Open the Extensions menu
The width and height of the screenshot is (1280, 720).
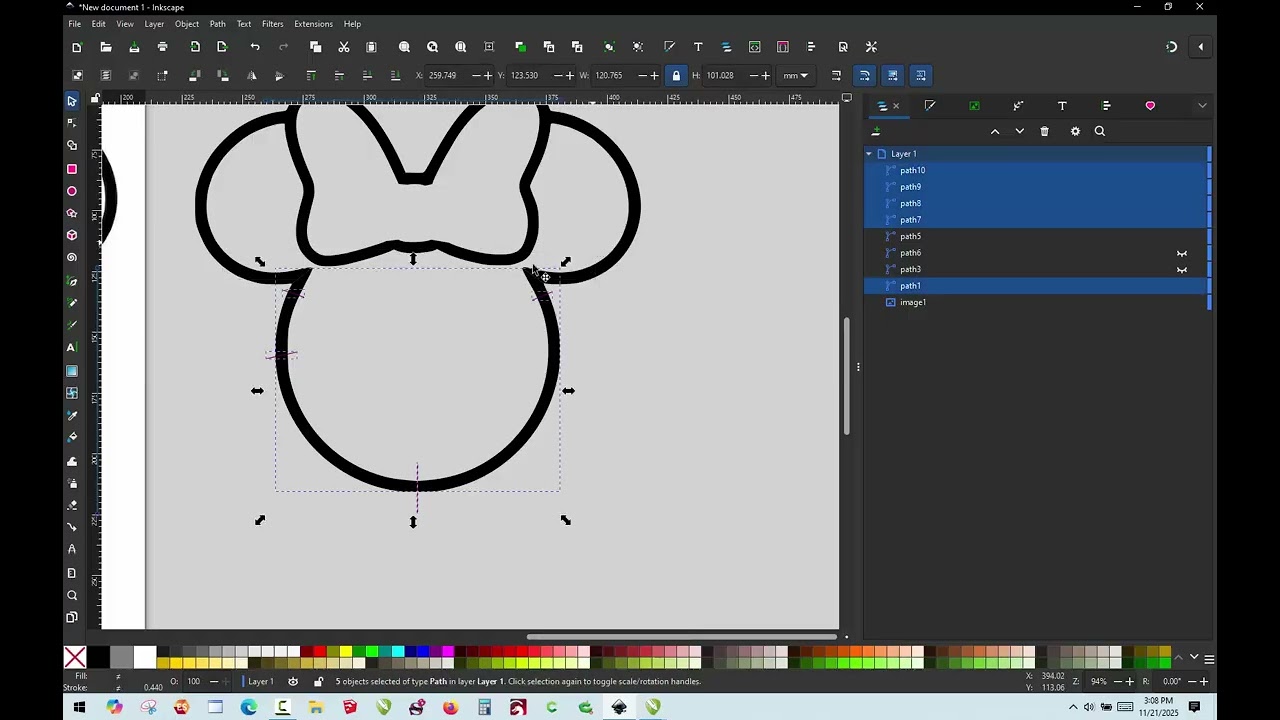(314, 24)
